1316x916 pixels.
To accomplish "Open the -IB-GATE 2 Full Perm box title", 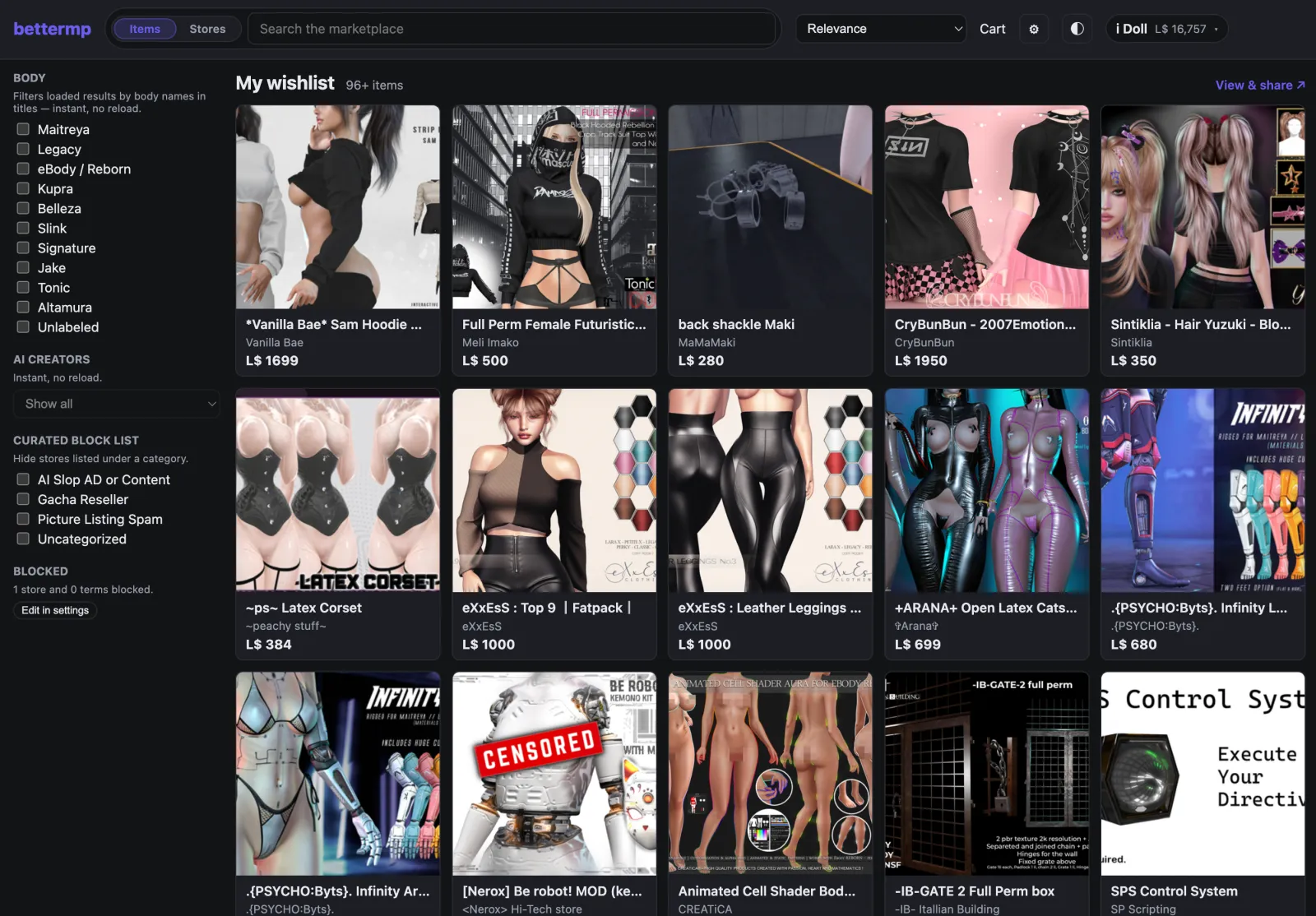I will click(x=975, y=891).
